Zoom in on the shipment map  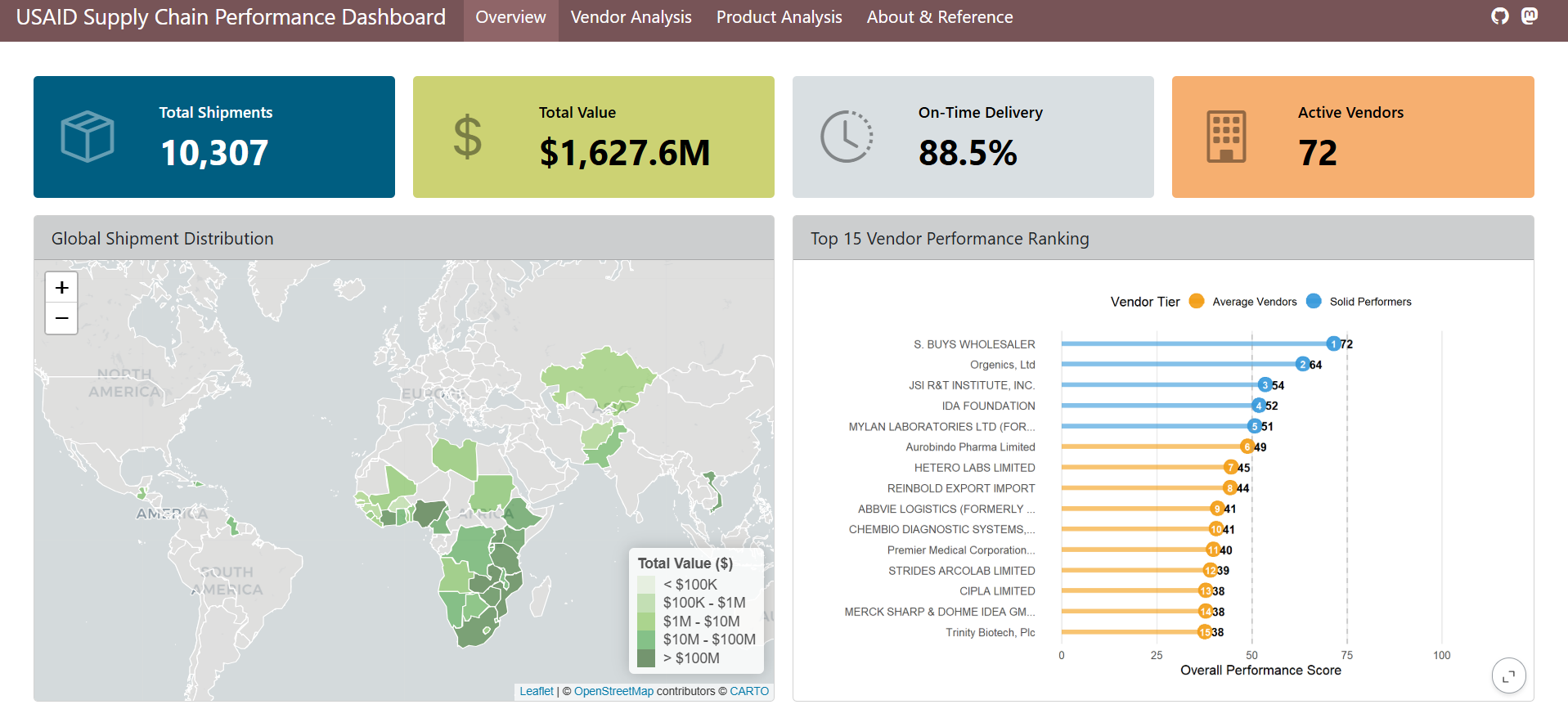pyautogui.click(x=61, y=288)
